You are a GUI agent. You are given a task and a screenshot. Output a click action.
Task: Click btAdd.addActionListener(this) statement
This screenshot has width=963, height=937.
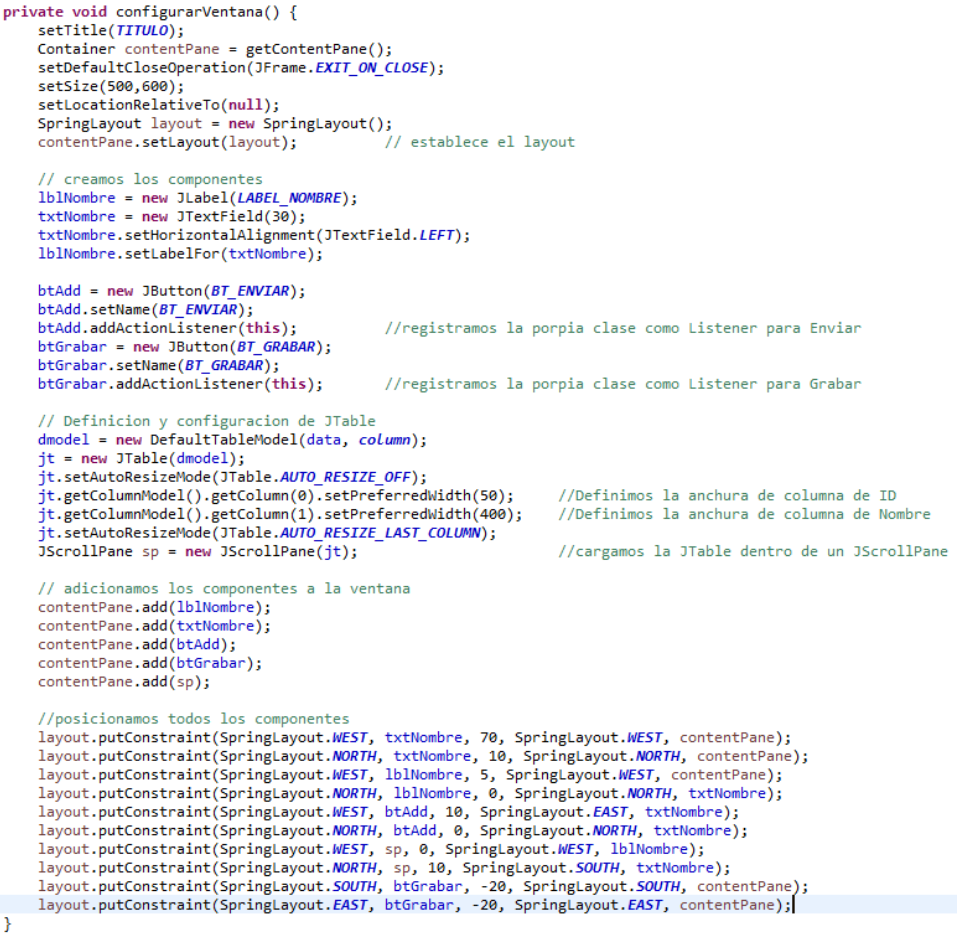pyautogui.click(x=167, y=328)
